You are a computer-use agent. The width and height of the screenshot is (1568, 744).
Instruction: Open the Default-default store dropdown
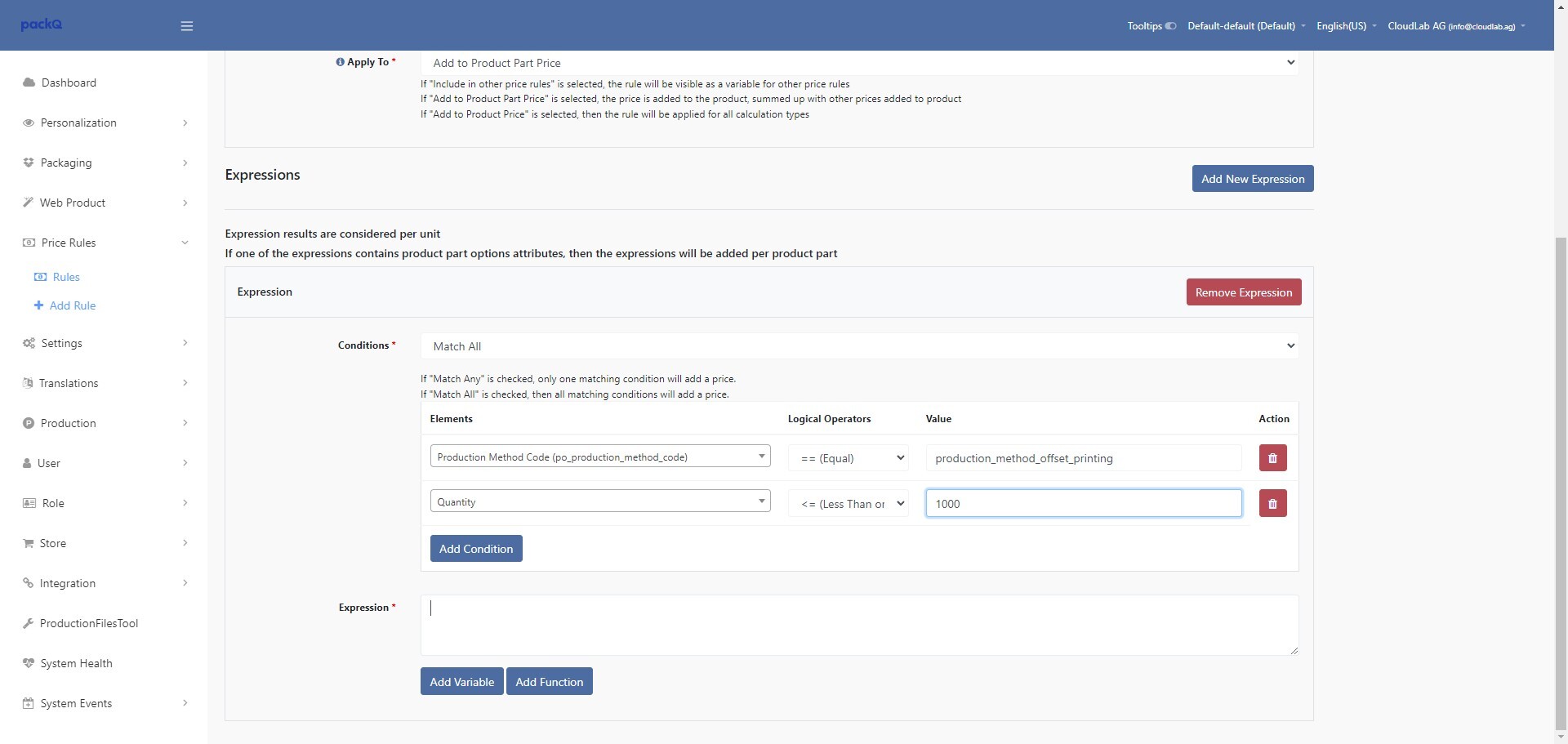click(1246, 26)
